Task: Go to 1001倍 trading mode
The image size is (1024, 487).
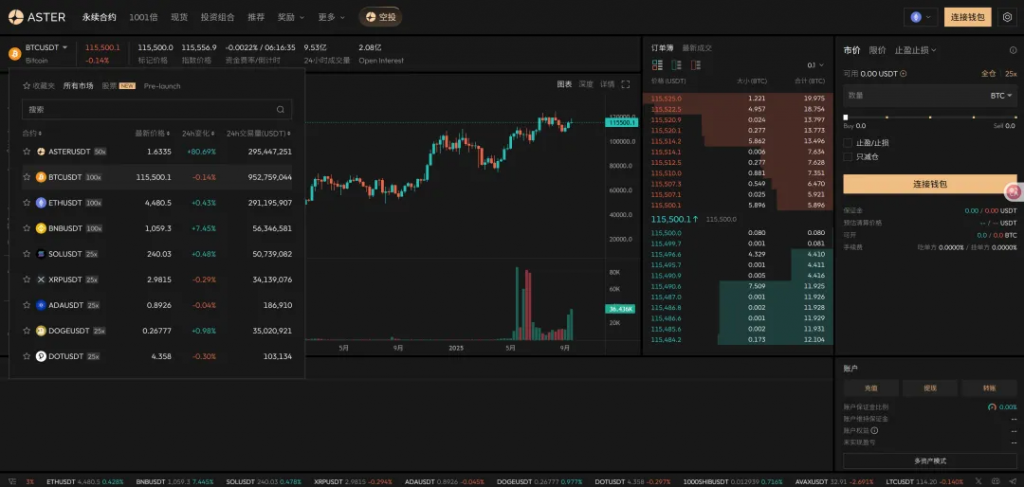Action: (143, 17)
